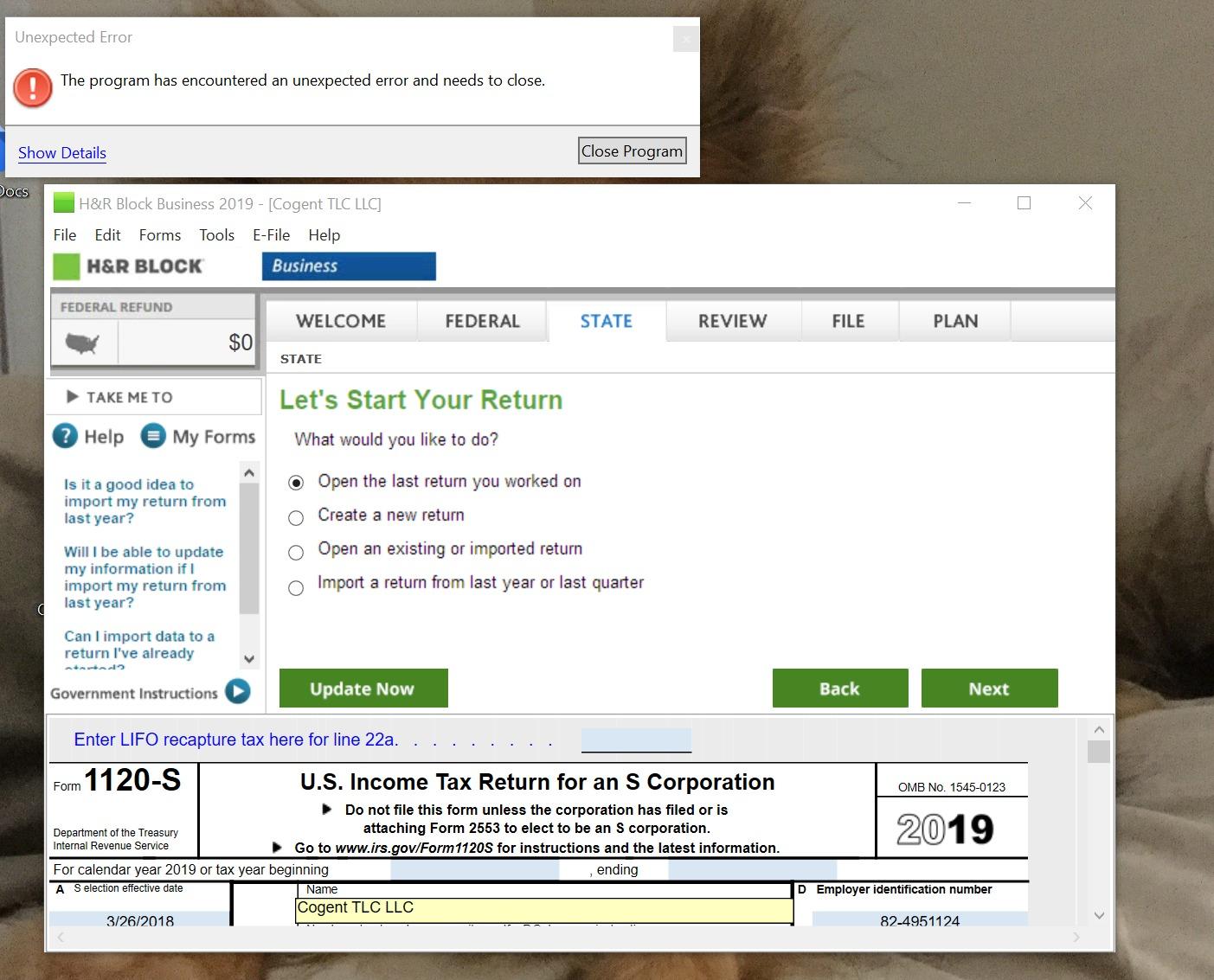Open 'Is it a good idea to import' help link
The image size is (1214, 980).
[145, 501]
